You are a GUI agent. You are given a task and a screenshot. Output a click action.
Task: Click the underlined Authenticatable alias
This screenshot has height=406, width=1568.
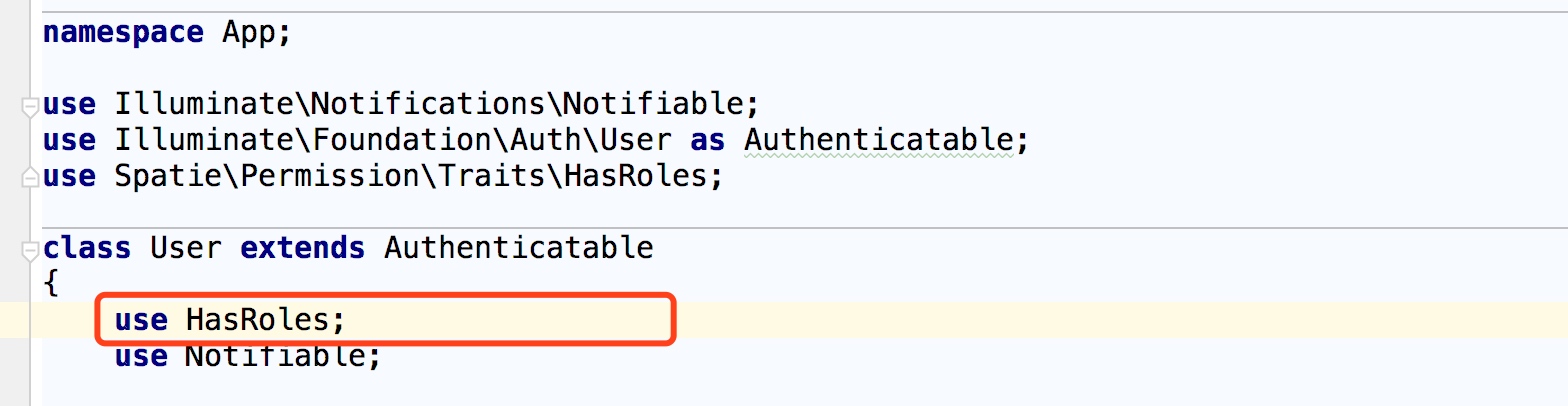[878, 140]
